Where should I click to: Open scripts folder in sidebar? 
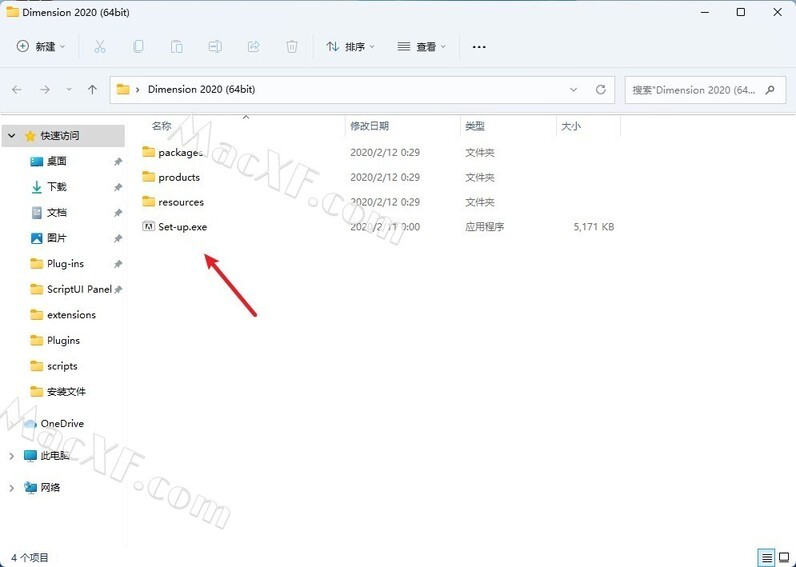click(62, 366)
